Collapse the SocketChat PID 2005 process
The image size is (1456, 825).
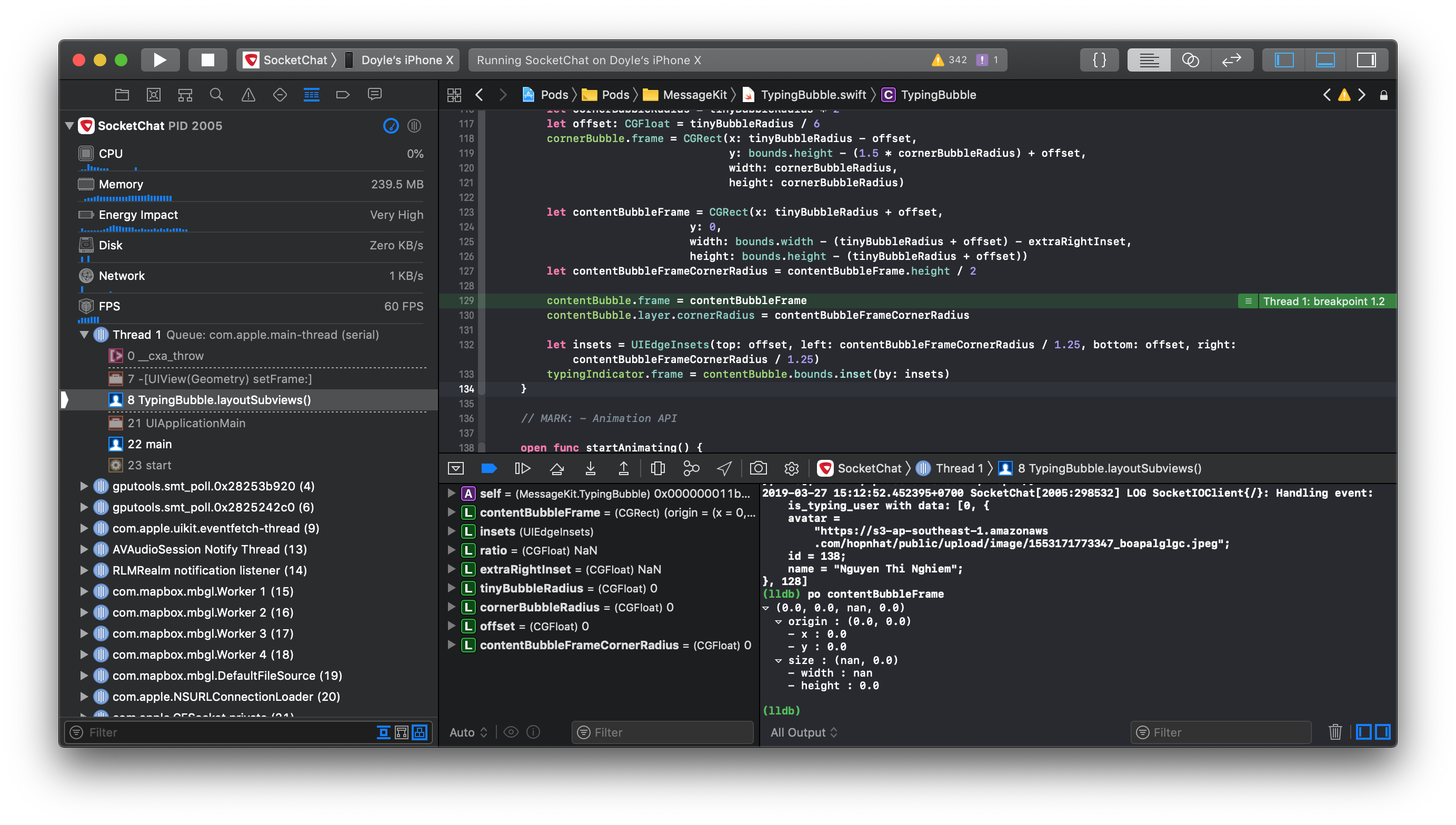69,126
